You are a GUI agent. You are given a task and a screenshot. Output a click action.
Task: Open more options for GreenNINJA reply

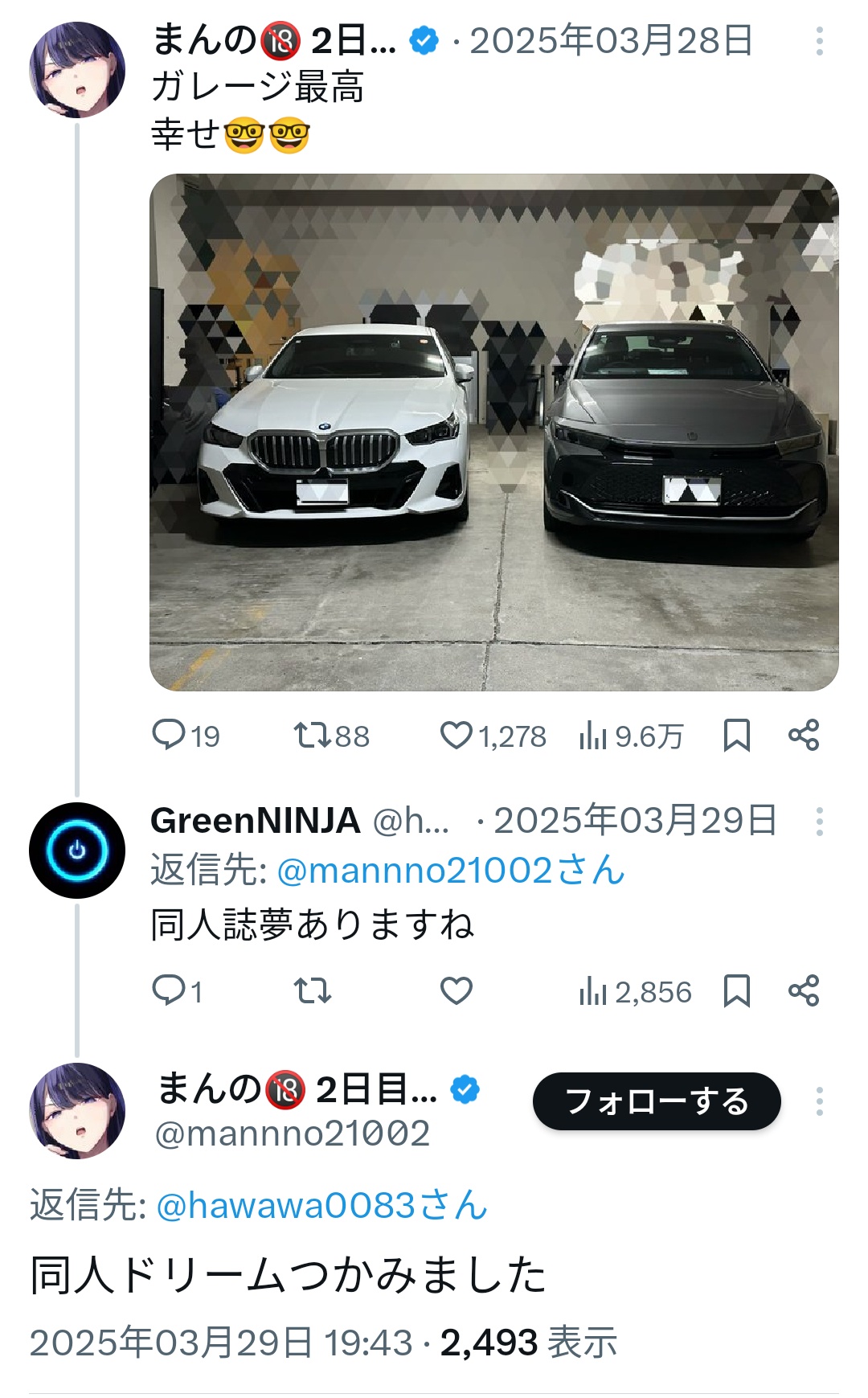click(819, 822)
